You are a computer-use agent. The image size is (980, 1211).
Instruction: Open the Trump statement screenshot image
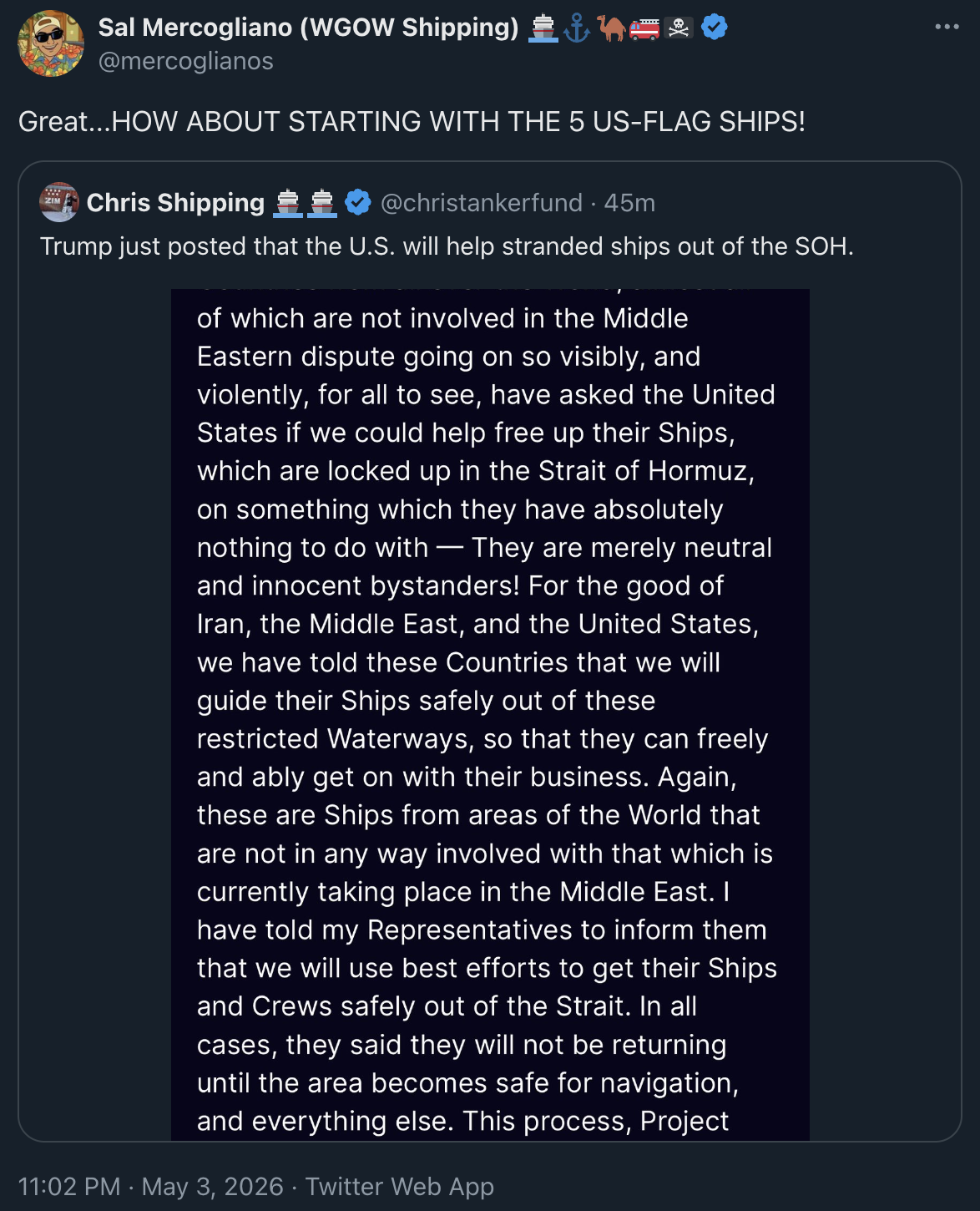point(490,715)
